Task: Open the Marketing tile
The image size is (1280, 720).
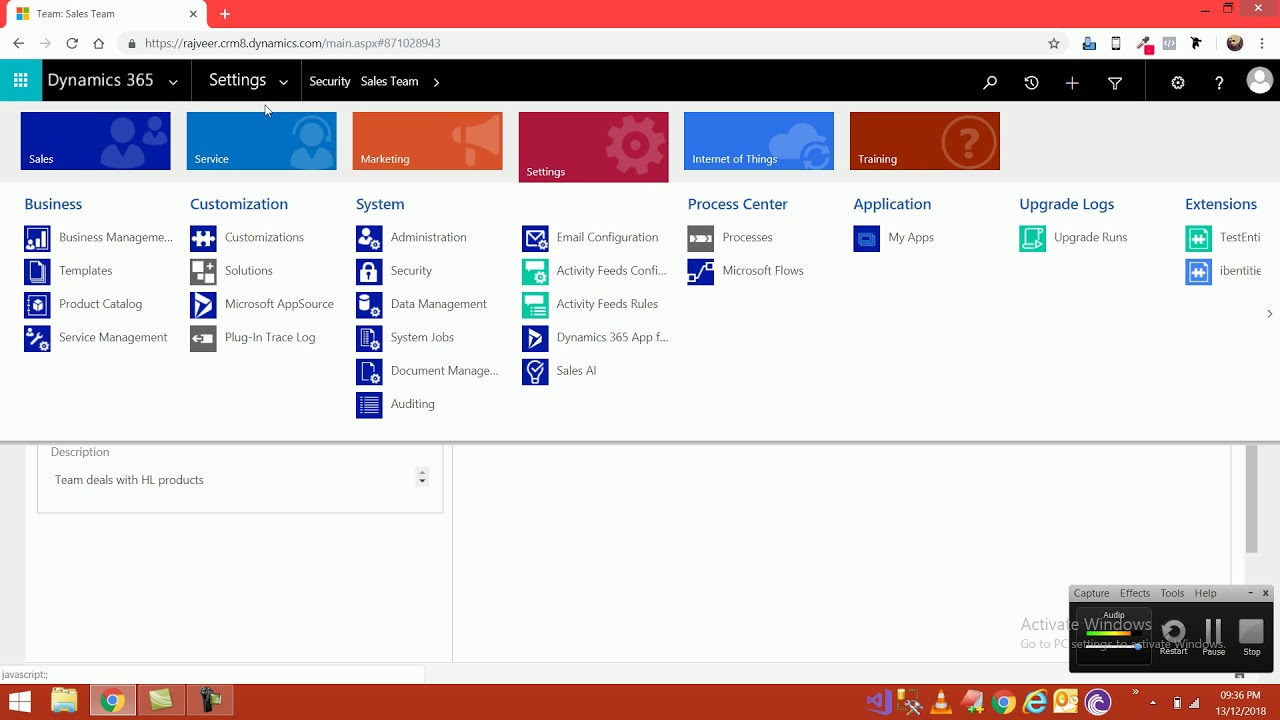Action: (x=428, y=141)
